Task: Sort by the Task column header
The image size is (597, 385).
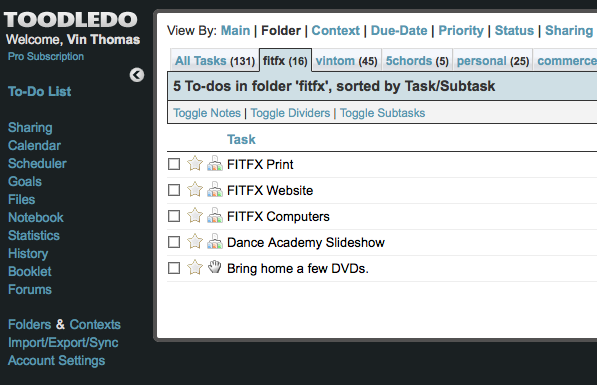Action: click(241, 139)
